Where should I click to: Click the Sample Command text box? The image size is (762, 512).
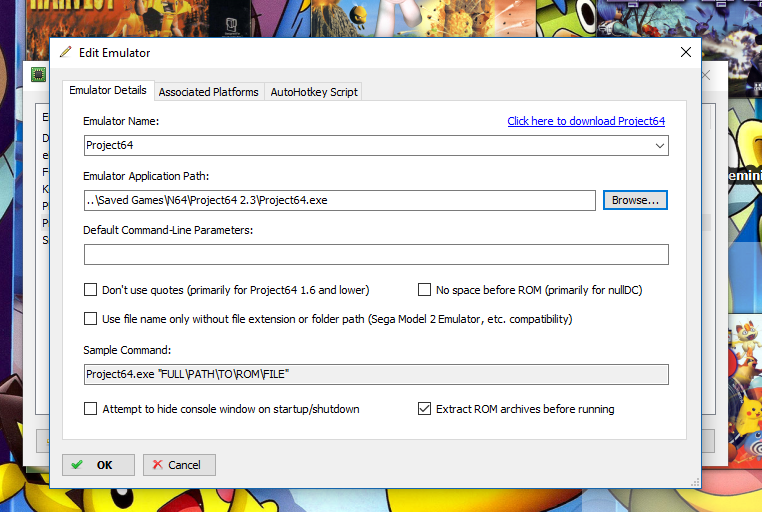pos(376,375)
